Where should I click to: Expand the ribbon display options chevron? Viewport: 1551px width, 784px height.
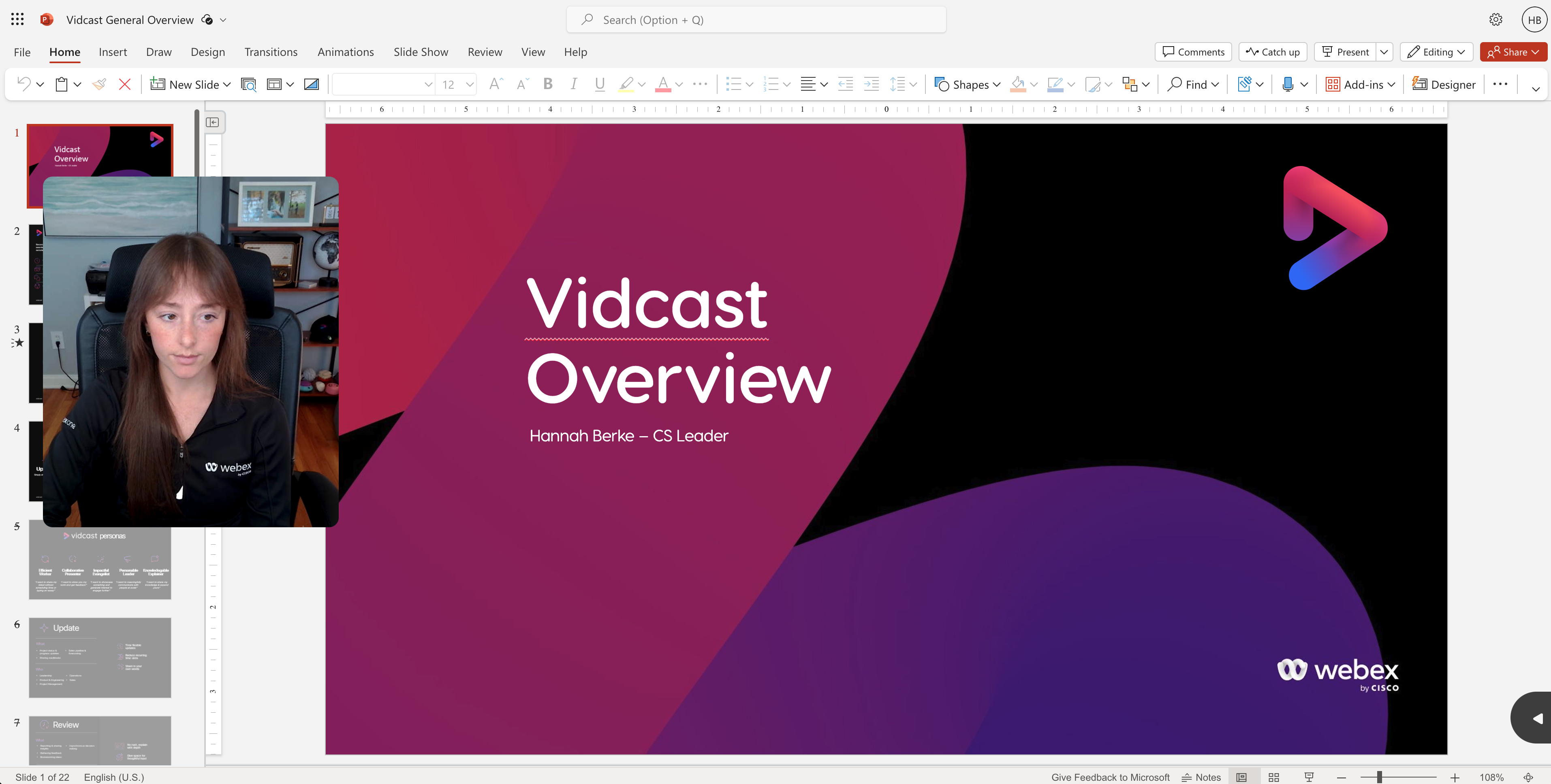click(x=1536, y=88)
